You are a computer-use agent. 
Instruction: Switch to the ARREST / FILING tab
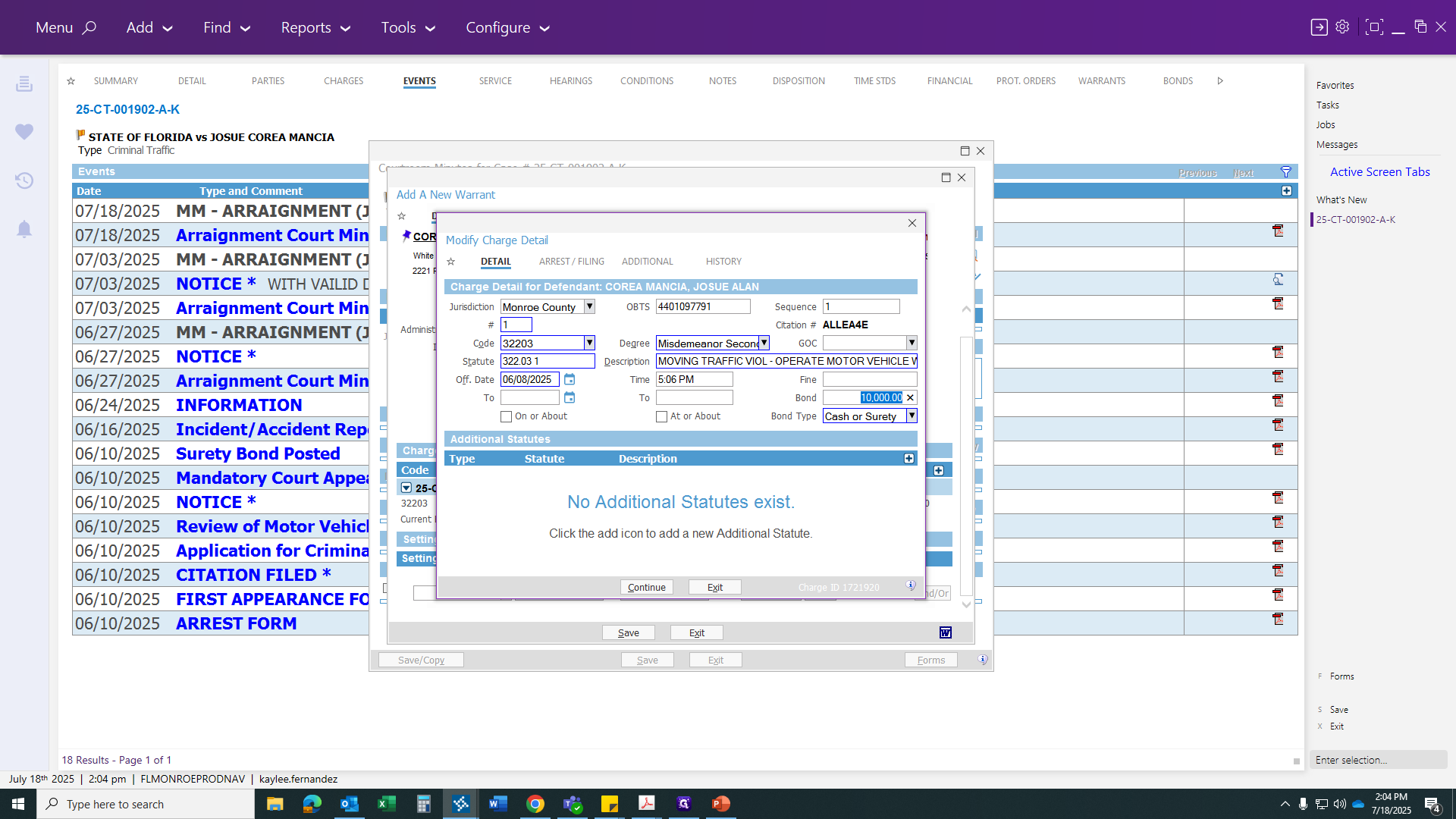point(572,262)
